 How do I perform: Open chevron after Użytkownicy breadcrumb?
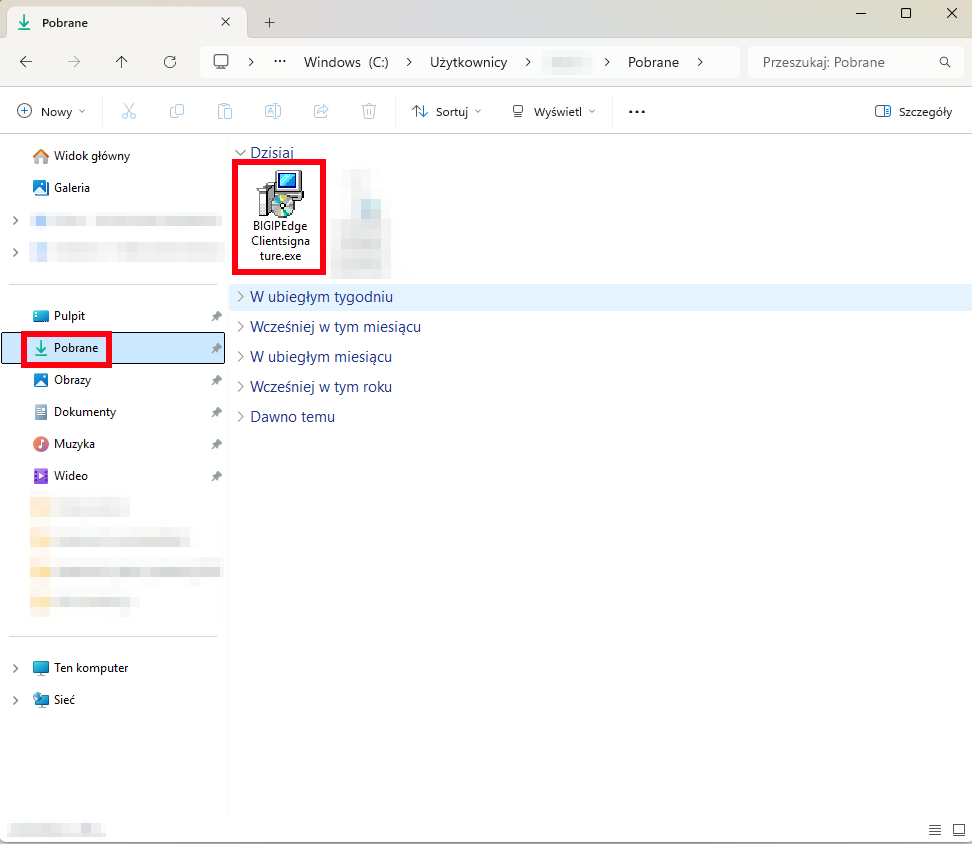(528, 62)
